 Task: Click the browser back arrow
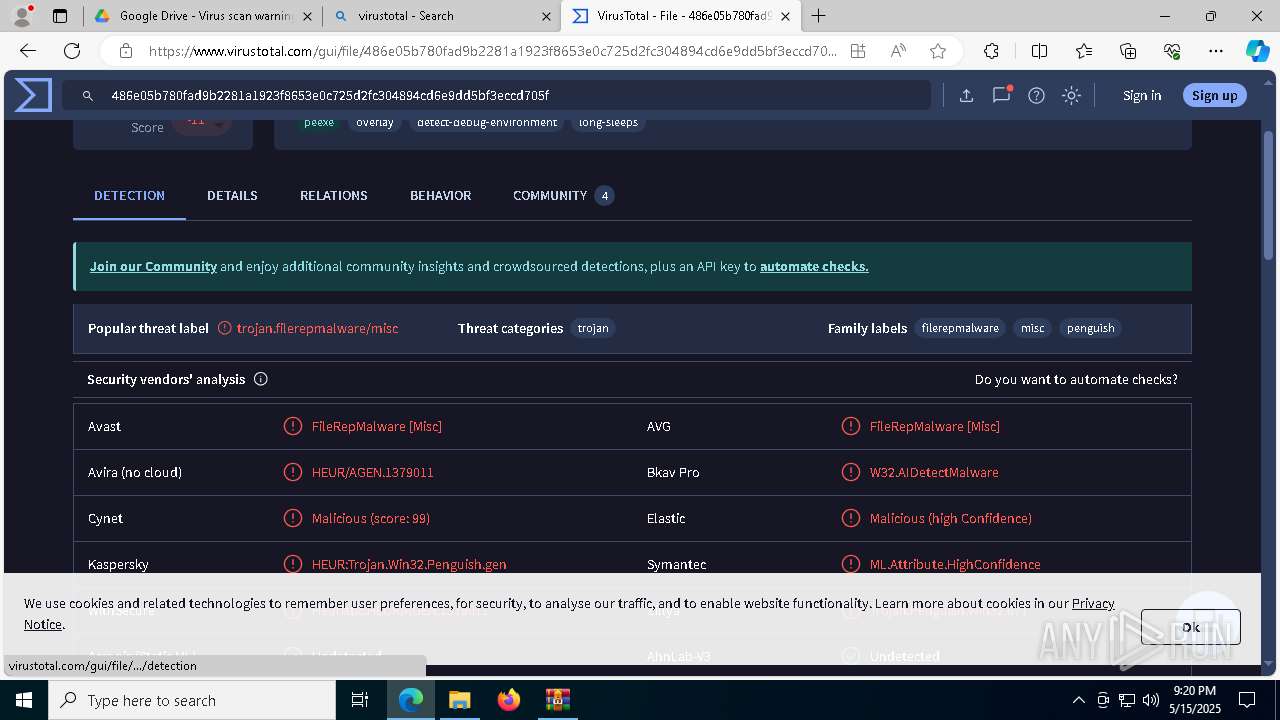pos(28,51)
